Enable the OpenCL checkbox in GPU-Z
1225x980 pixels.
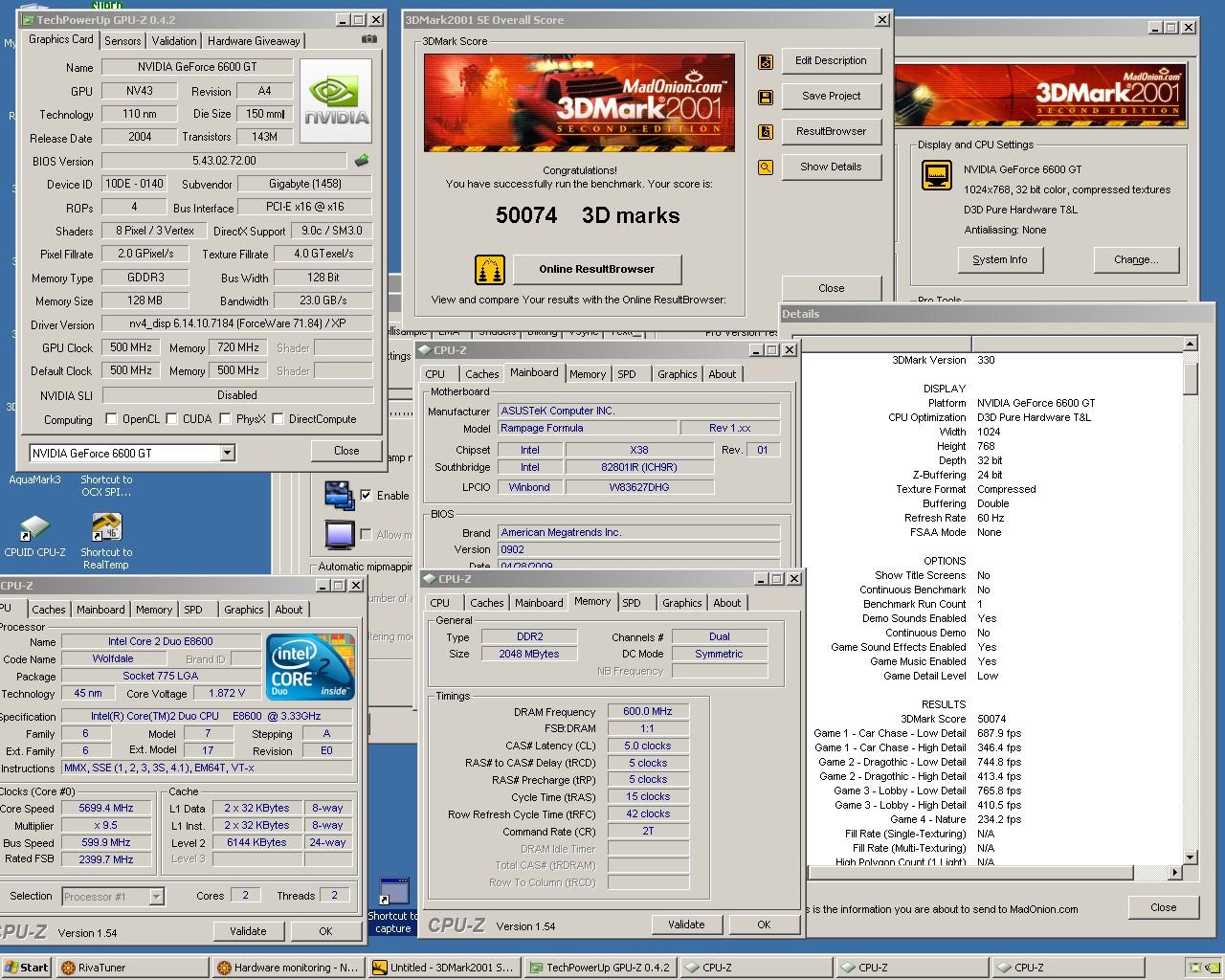click(111, 418)
